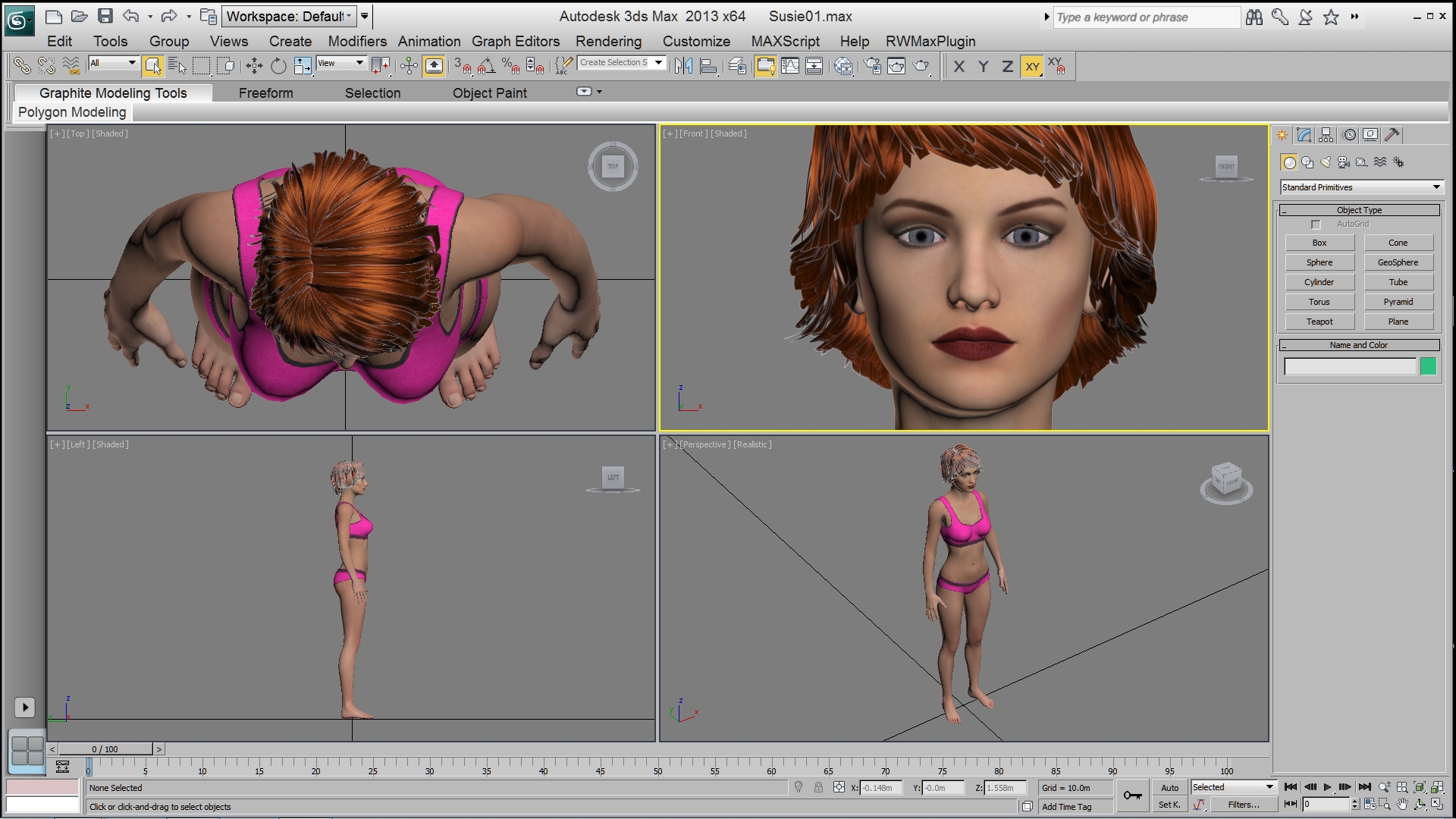
Task: Open the Utilities hammer panel
Action: (1392, 135)
